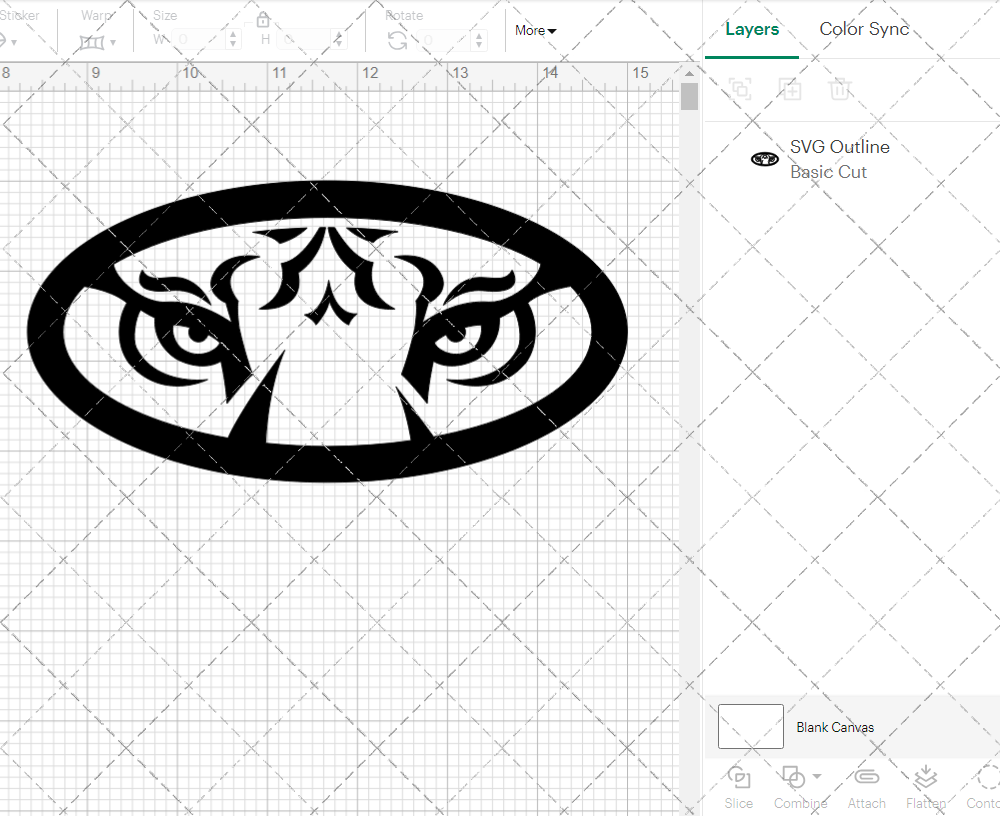Image resolution: width=1000 pixels, height=816 pixels.
Task: Click the Height size input field
Action: click(304, 40)
